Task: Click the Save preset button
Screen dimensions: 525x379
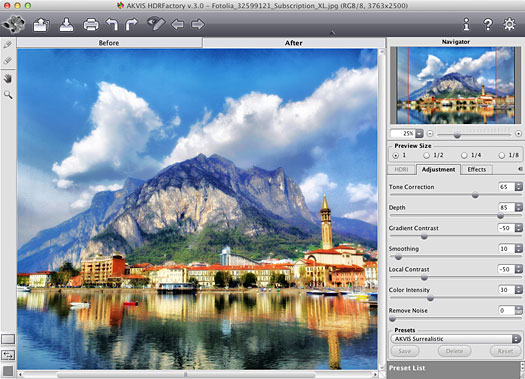Action: click(x=404, y=351)
